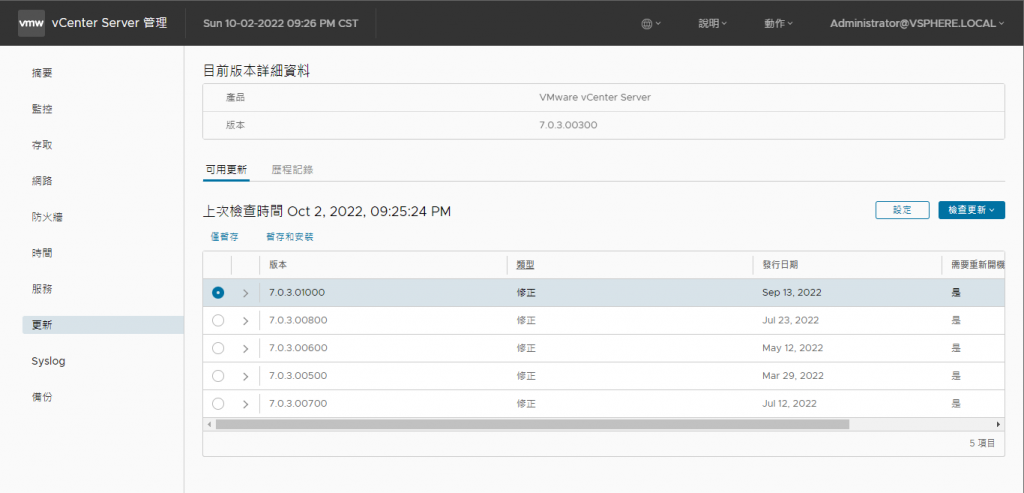
Task: Switch to the 歷程記錄 tab
Action: pyautogui.click(x=293, y=170)
